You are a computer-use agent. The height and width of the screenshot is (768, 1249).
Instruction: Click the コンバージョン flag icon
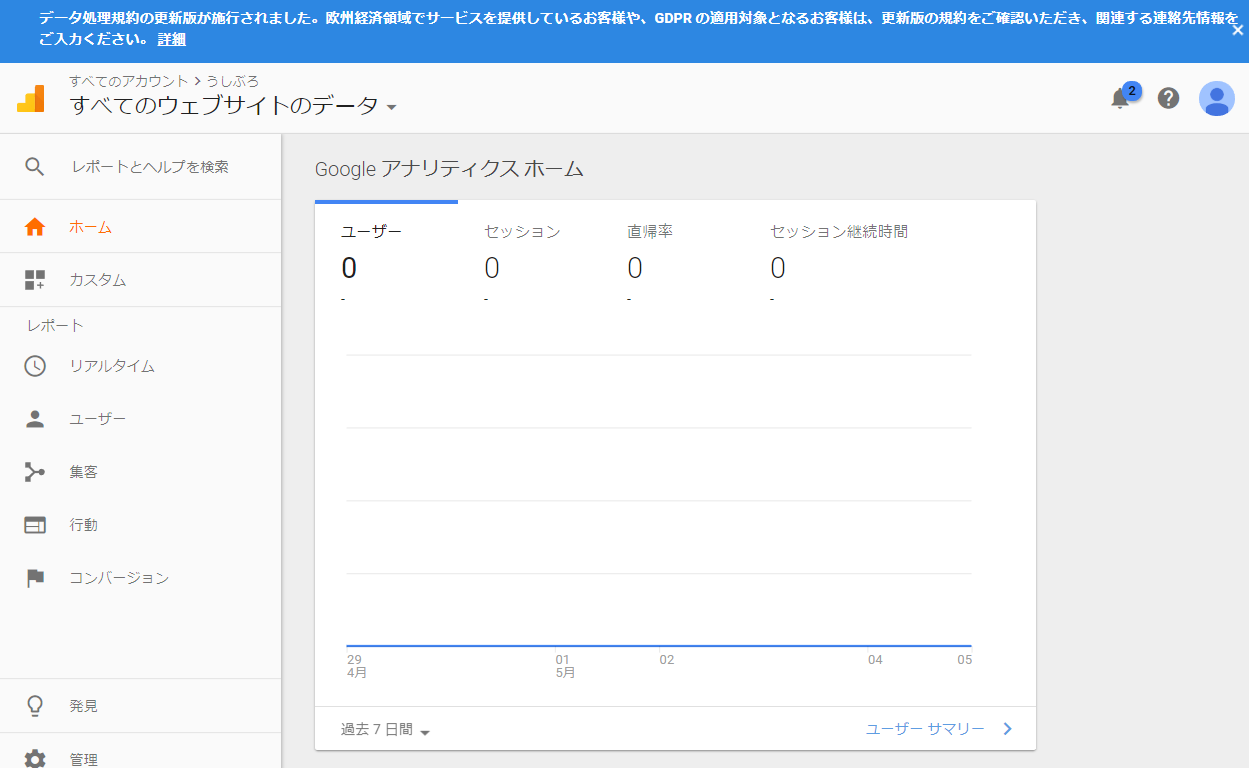coord(35,578)
